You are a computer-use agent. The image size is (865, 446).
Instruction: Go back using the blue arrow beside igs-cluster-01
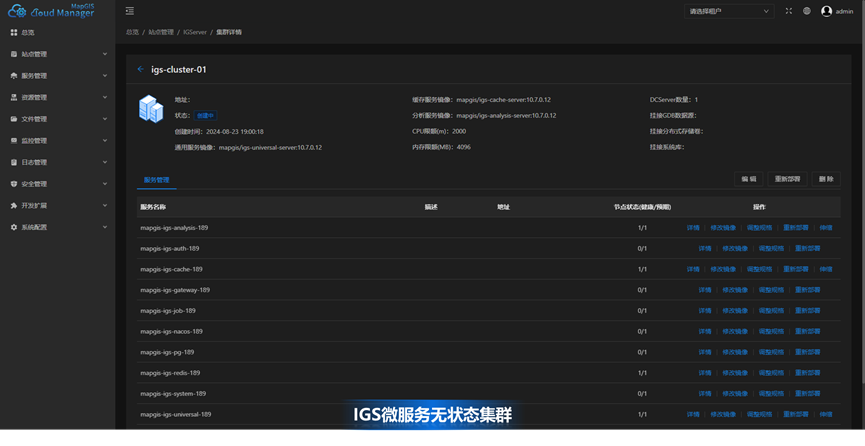[140, 70]
